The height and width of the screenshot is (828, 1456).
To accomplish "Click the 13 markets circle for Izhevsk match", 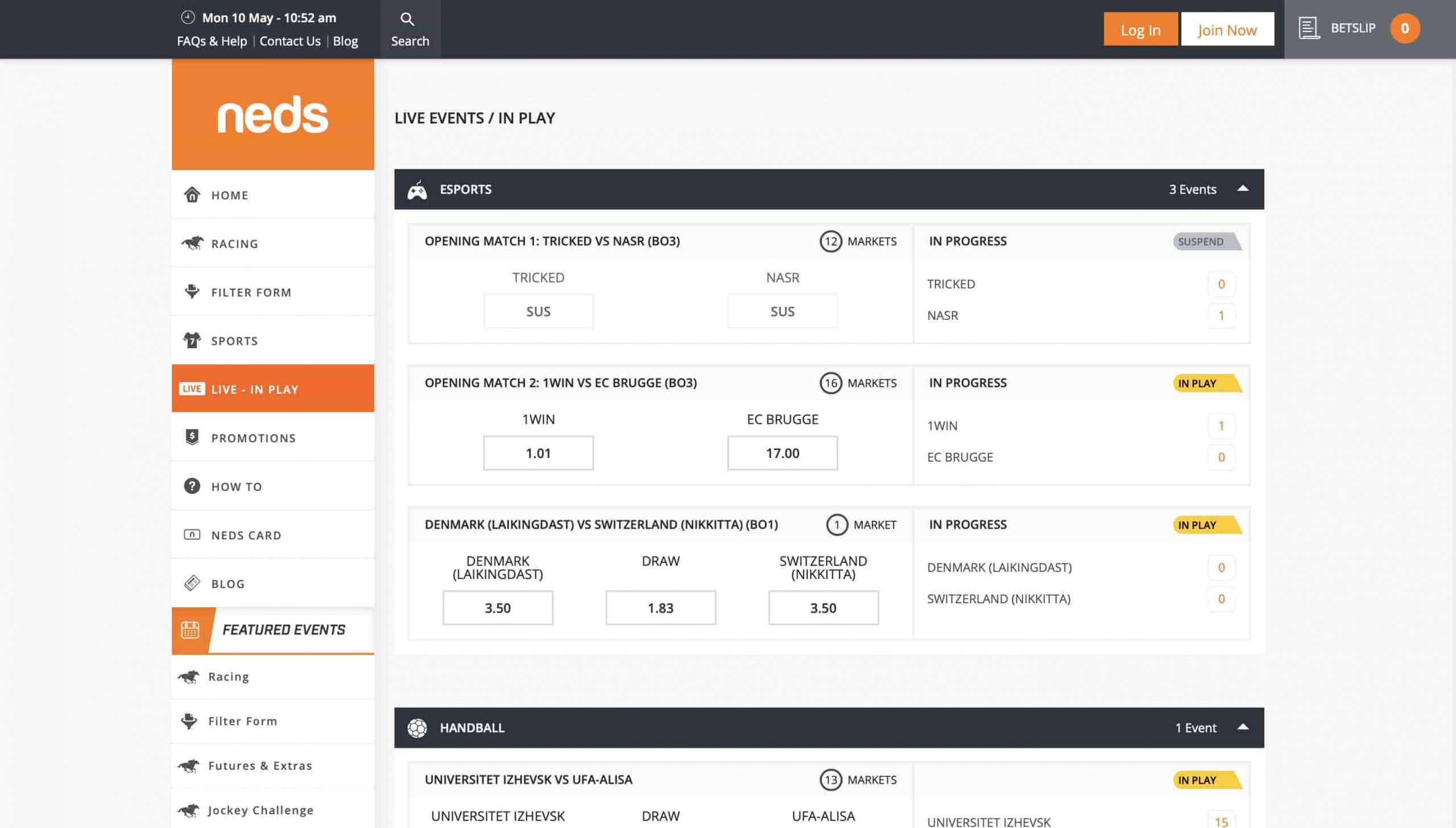I will tap(830, 780).
